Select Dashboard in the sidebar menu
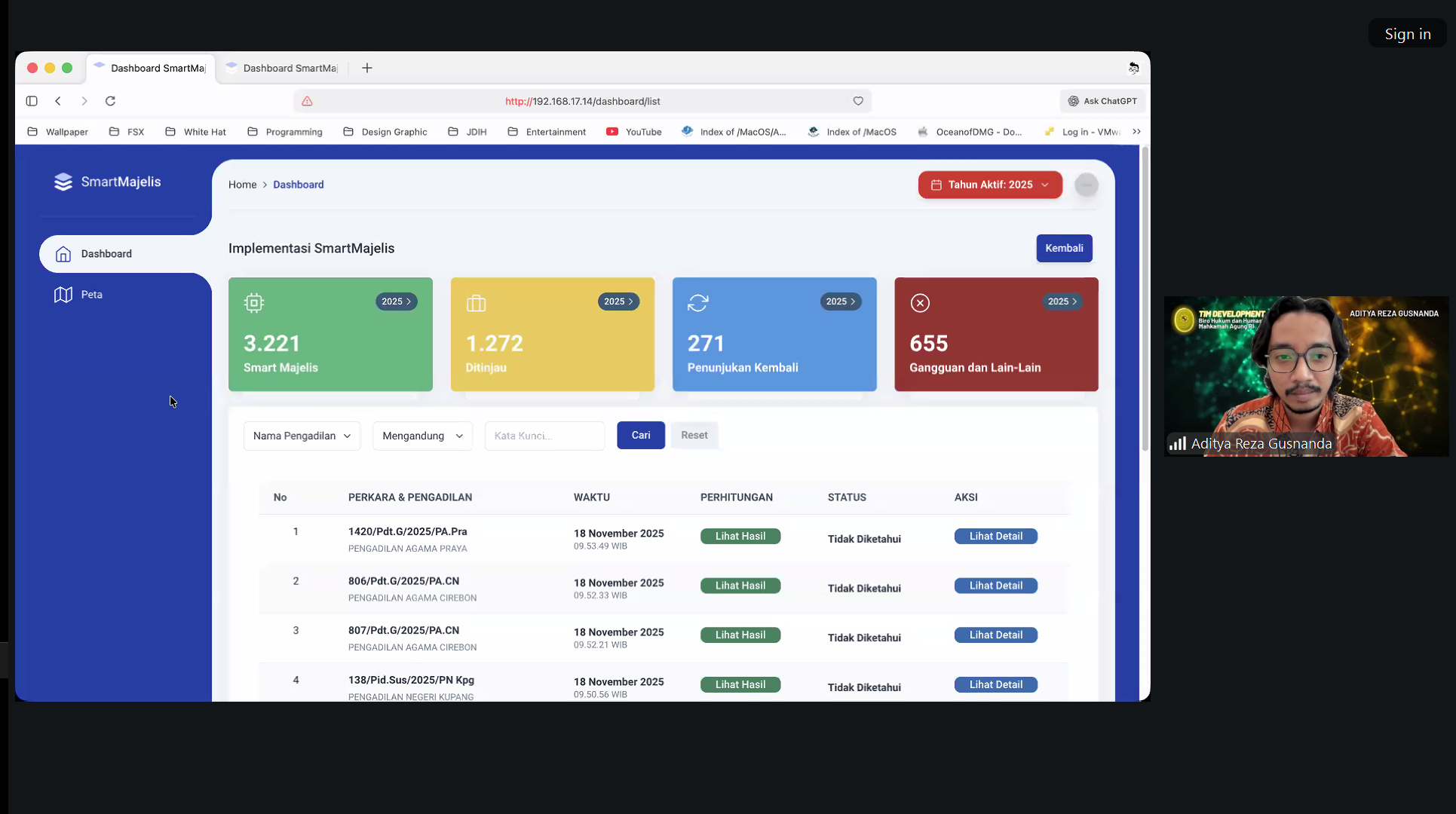This screenshot has width=1456, height=814. click(106, 254)
